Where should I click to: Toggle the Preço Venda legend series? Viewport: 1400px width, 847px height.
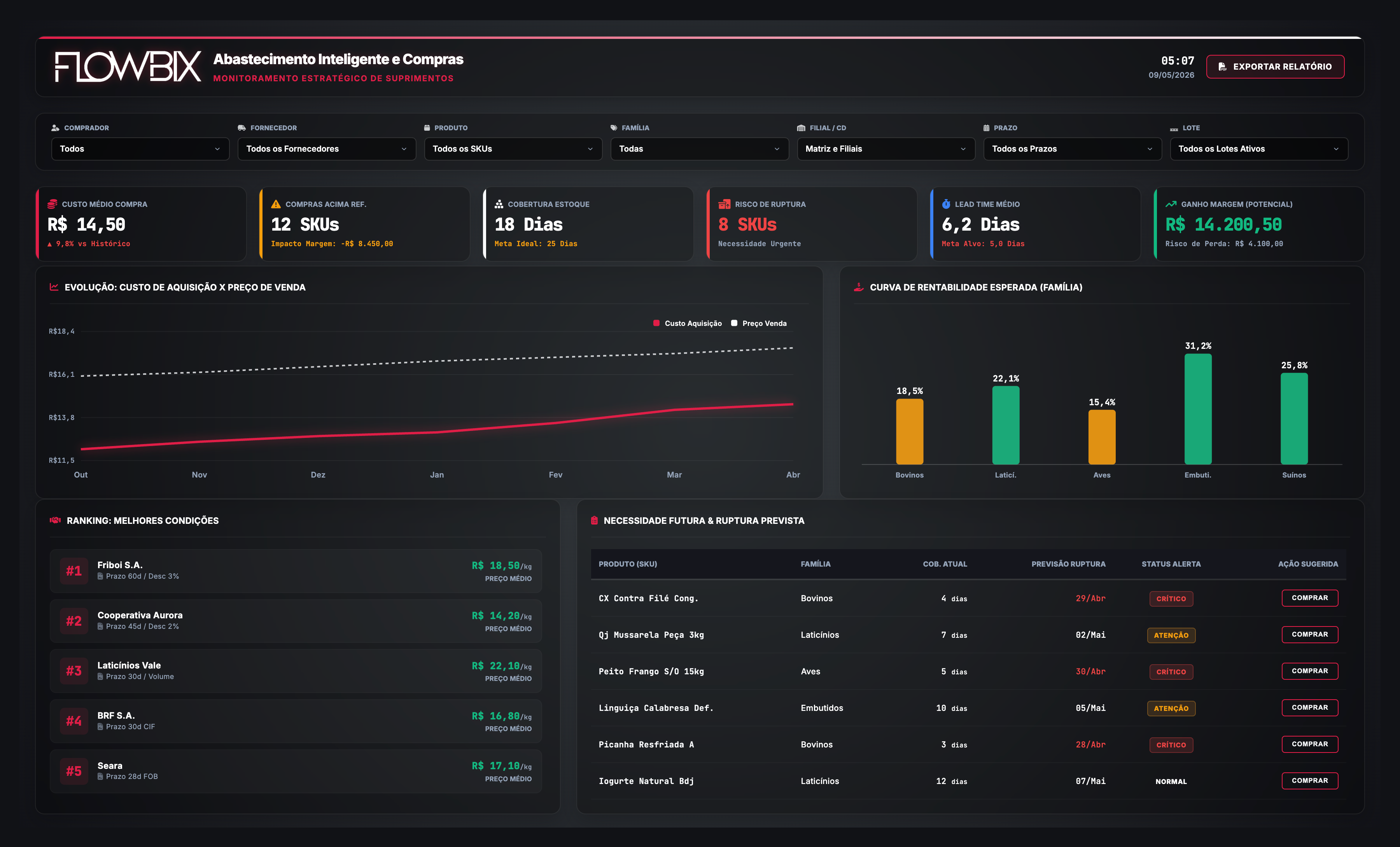pos(758,323)
